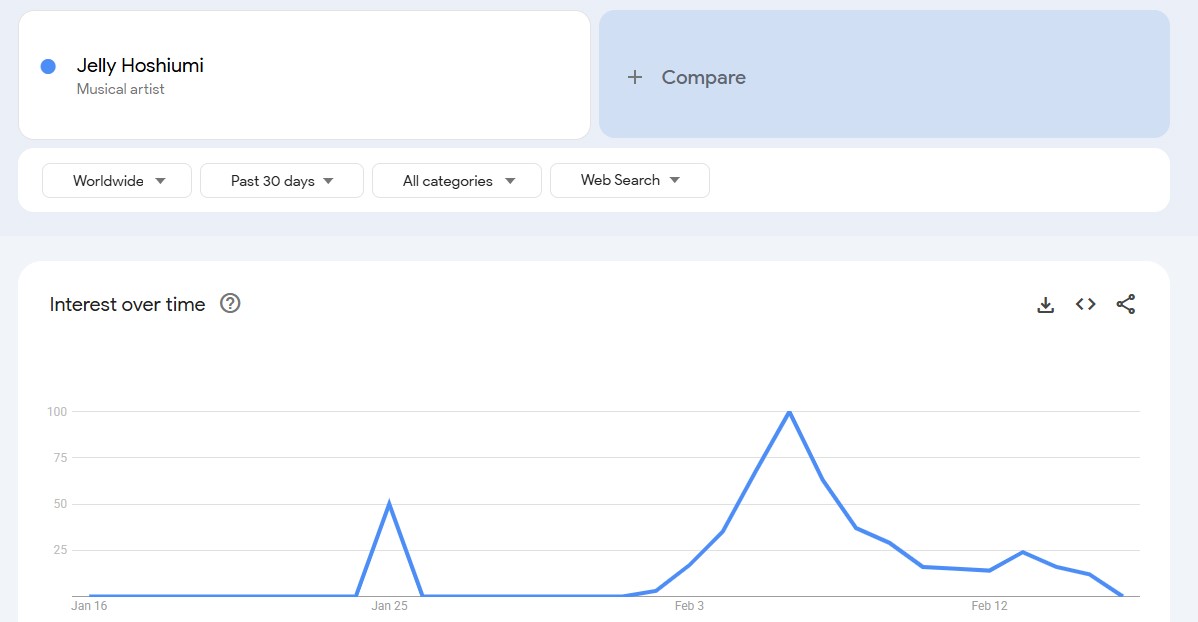Click the Interest over time heading
Viewport: 1198px width, 622px height.
(128, 304)
